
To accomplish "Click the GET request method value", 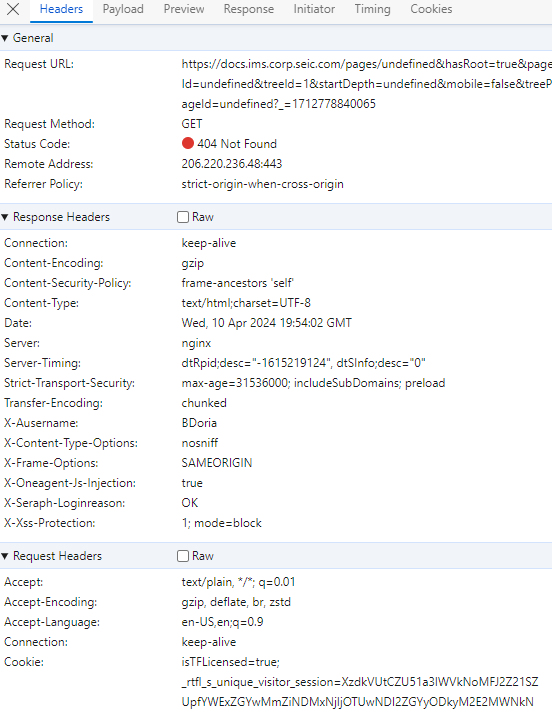I will pos(192,124).
